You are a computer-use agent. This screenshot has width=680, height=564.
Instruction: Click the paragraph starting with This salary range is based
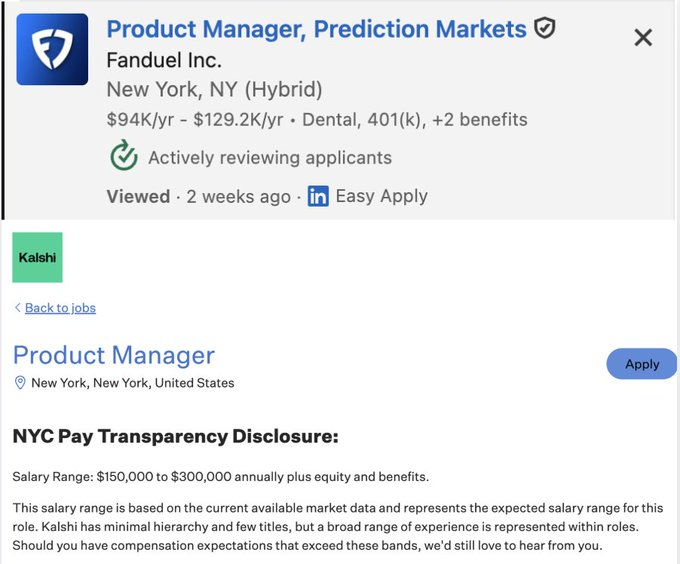pos(338,526)
